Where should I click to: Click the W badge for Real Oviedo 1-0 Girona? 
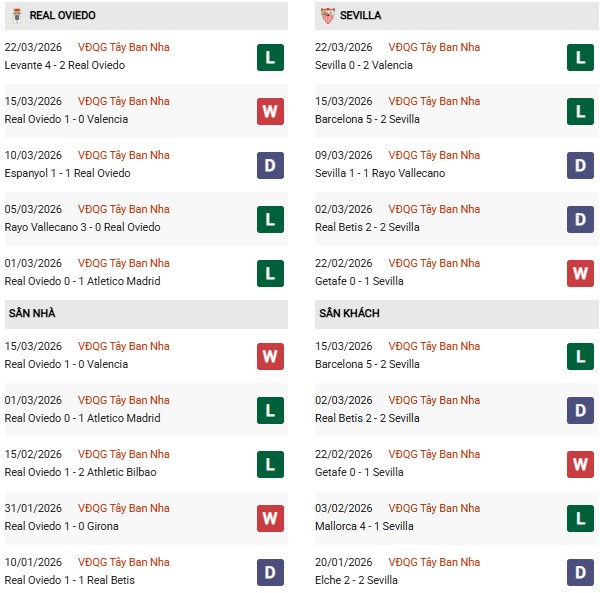(270, 518)
